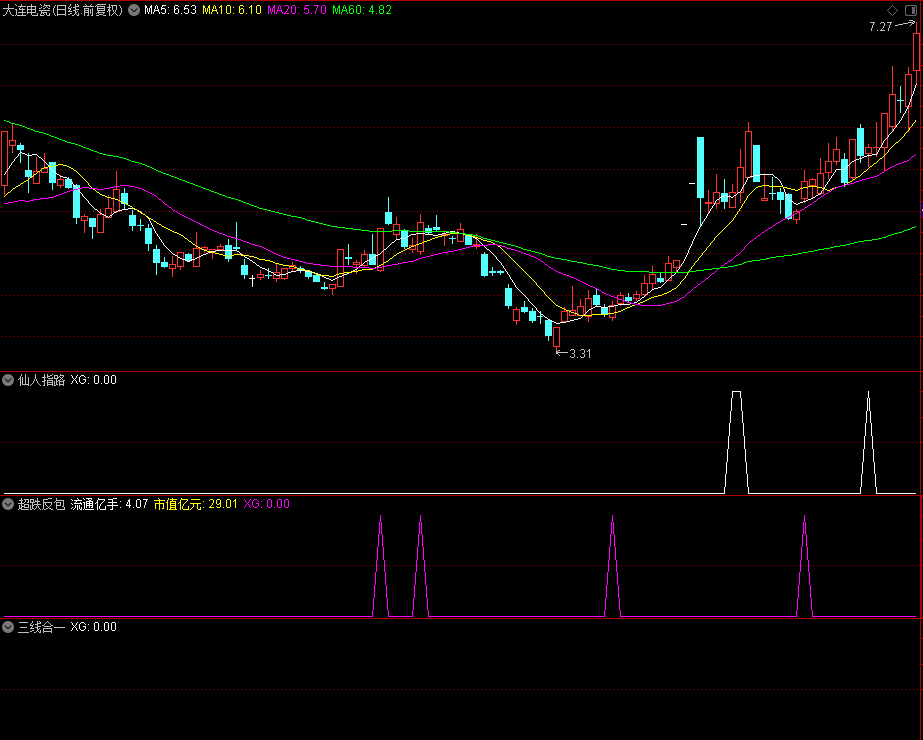The height and width of the screenshot is (740, 923).
Task: Open main chart indicator dropdown beside 大连电瓷
Action: (134, 10)
